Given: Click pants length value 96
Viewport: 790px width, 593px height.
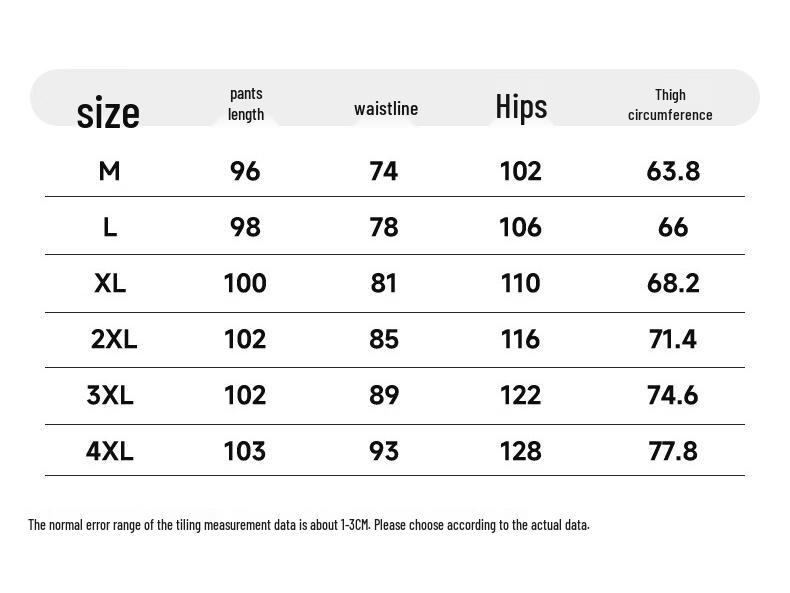Looking at the screenshot, I should (x=245, y=171).
